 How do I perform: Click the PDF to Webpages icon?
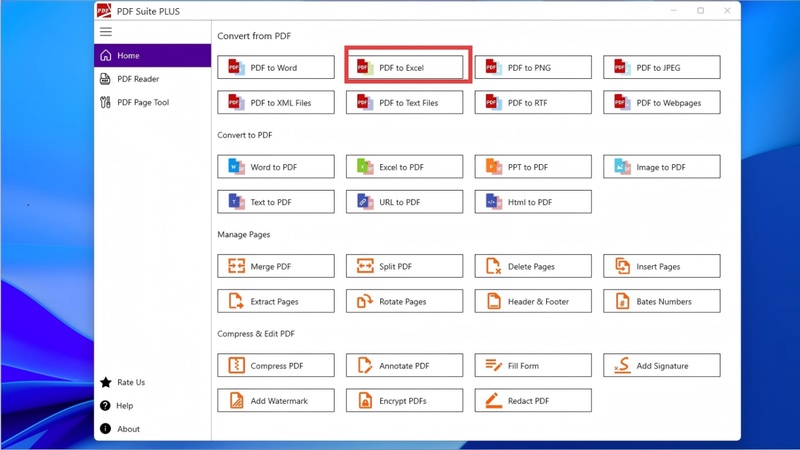622,103
